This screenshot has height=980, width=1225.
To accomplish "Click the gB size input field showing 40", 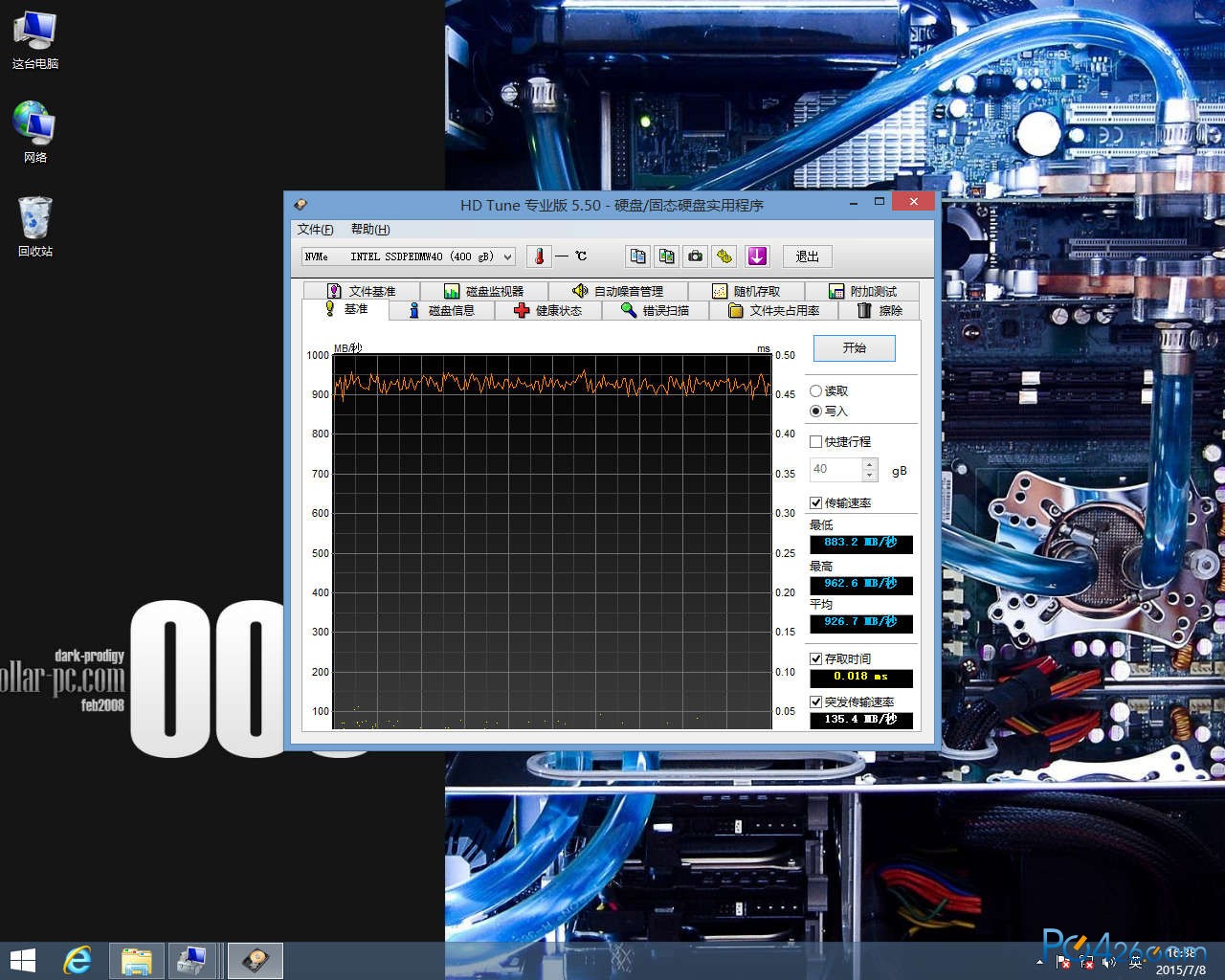I will (835, 469).
